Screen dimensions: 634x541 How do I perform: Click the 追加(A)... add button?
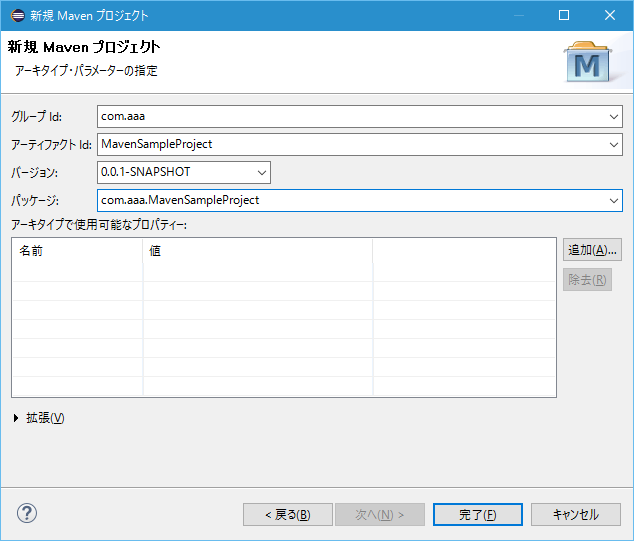click(x=592, y=249)
